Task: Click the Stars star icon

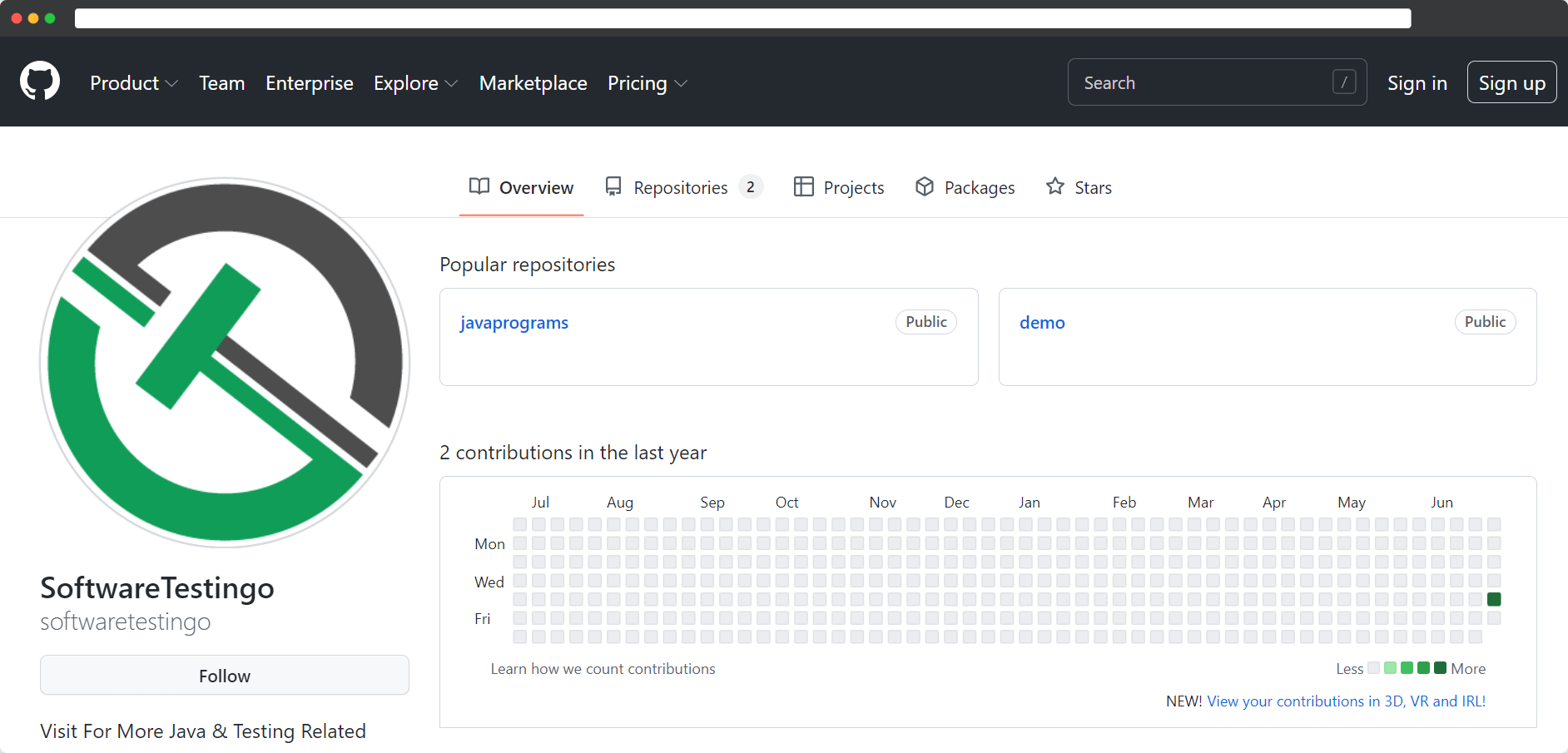Action: pos(1055,186)
